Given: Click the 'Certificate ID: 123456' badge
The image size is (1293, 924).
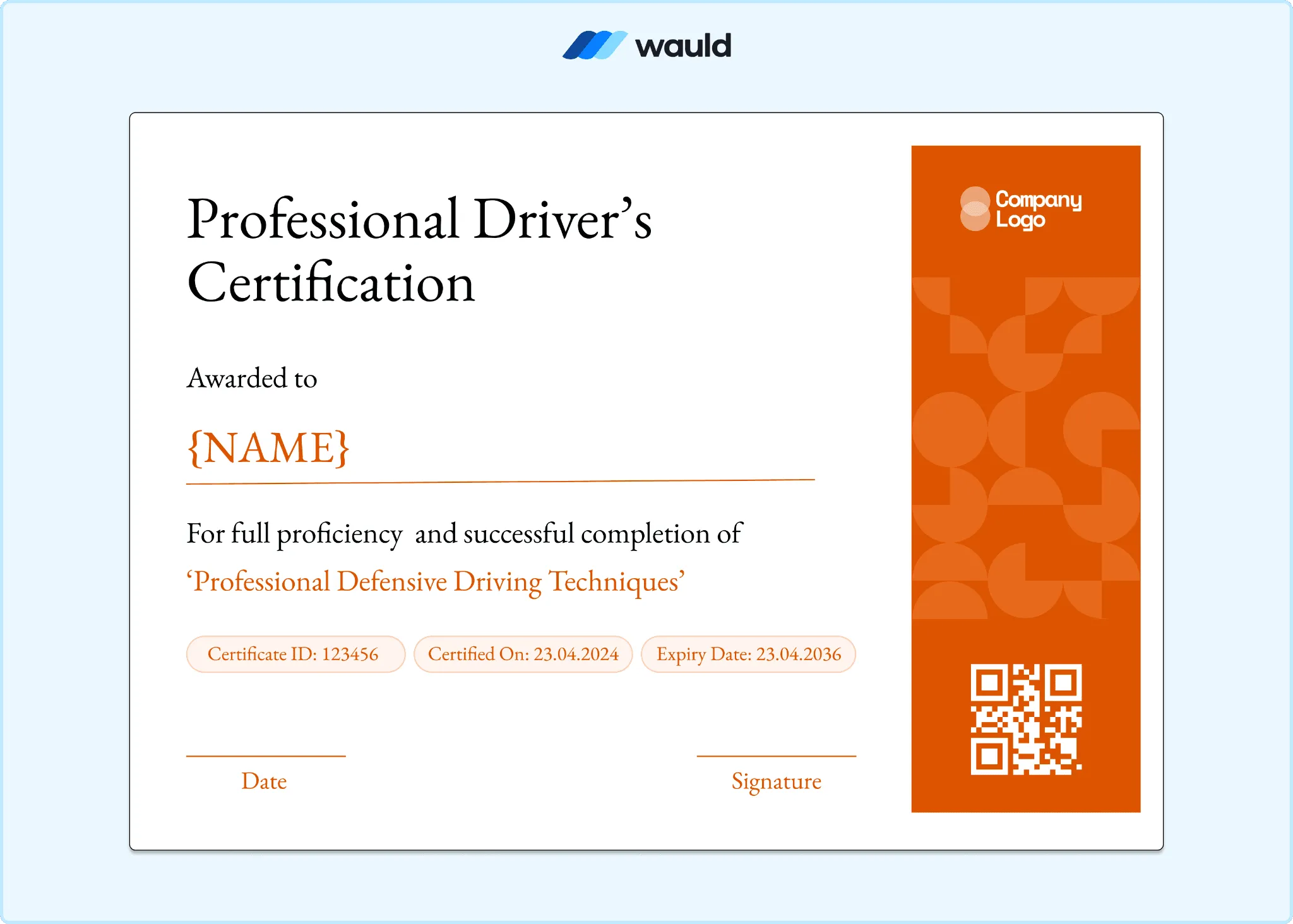Looking at the screenshot, I should pos(295,654).
